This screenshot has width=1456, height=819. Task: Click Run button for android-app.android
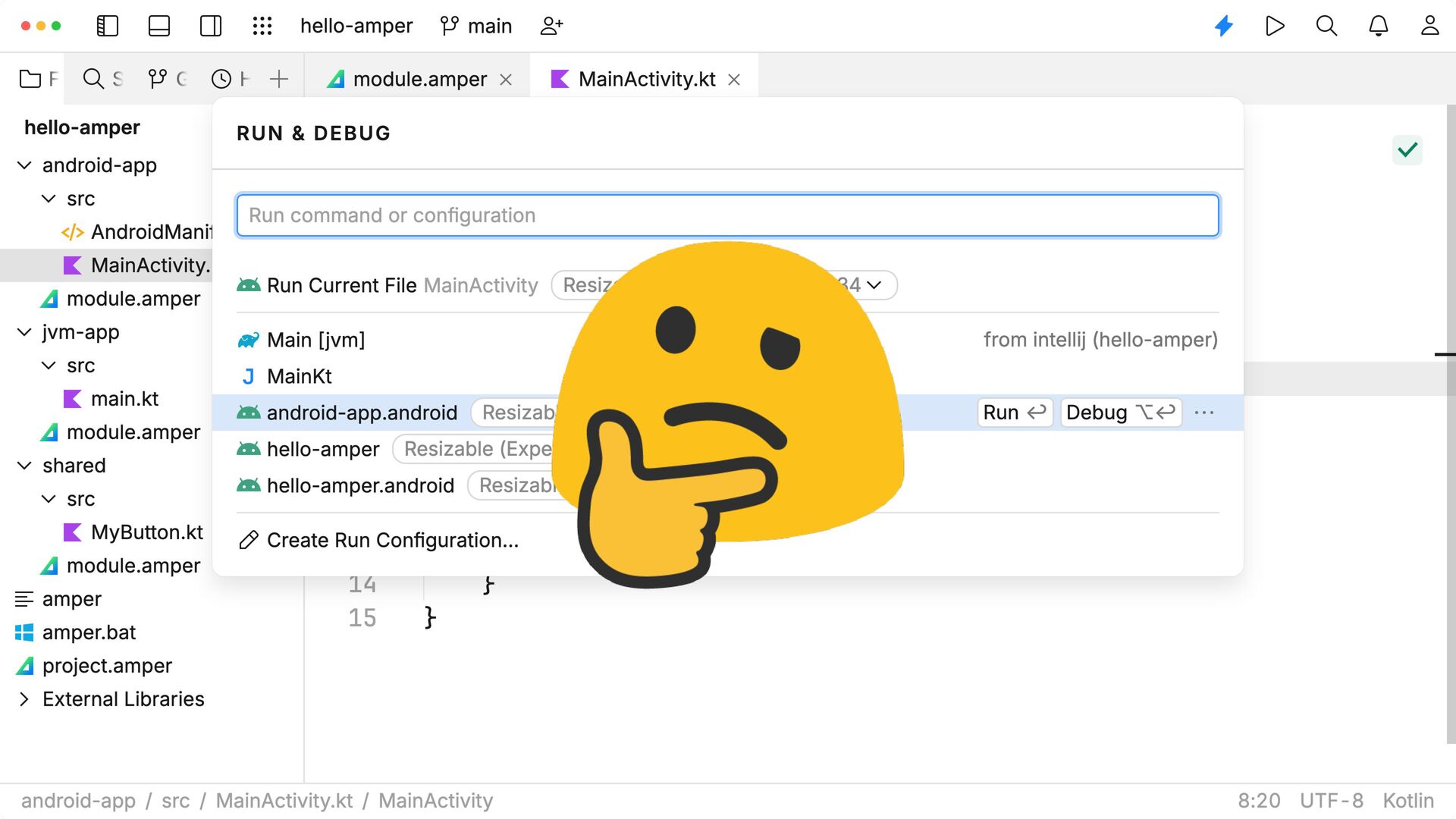point(1015,413)
